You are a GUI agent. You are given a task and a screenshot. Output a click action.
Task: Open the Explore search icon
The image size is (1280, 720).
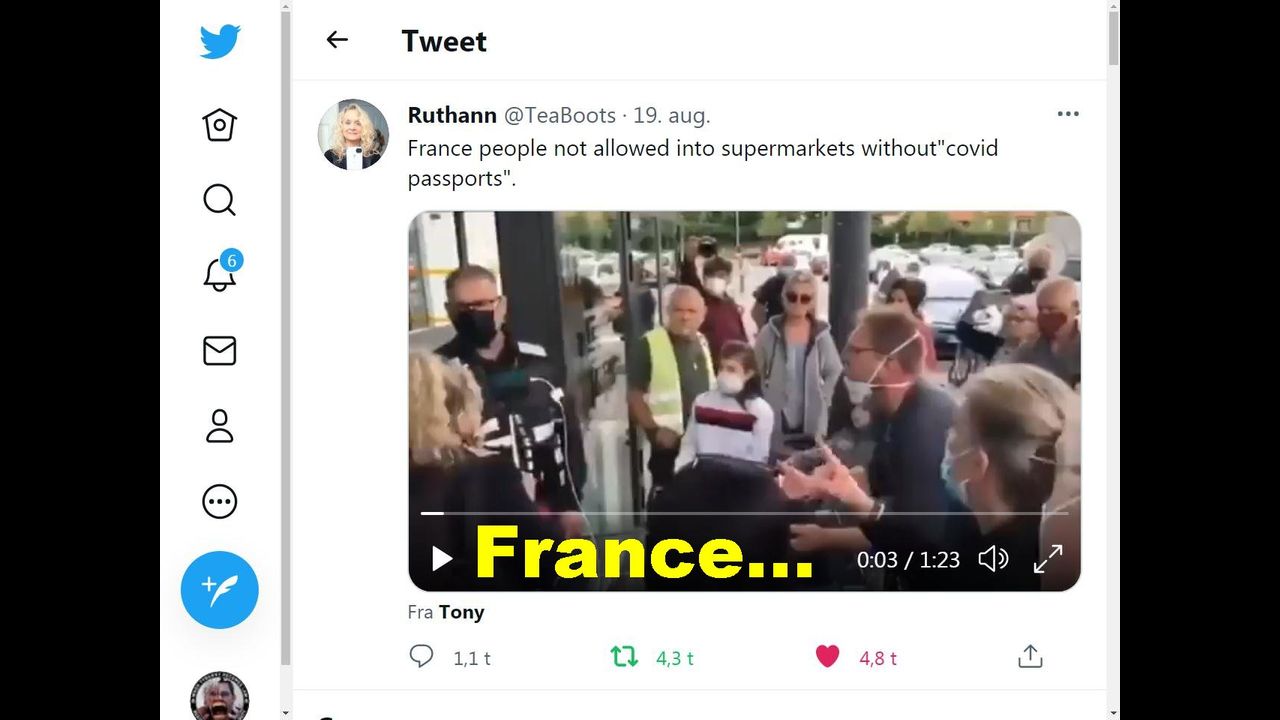[219, 200]
